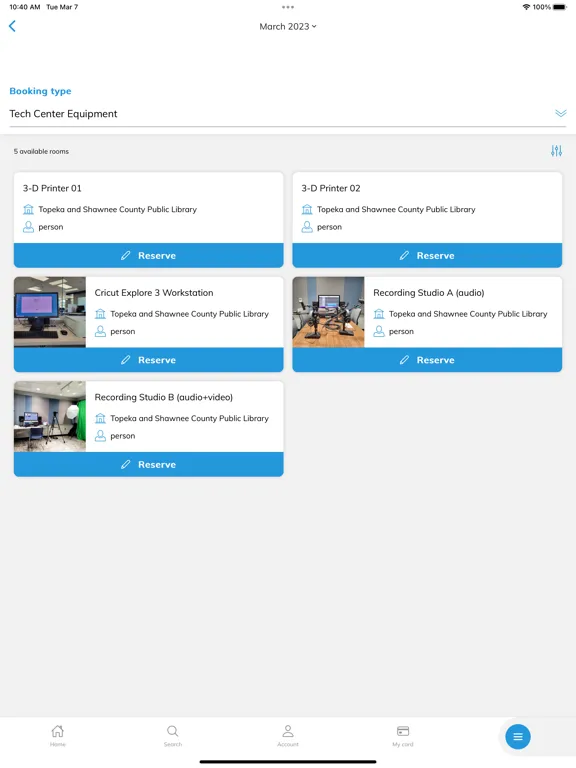Open the March 2023 month selector

click(x=288, y=26)
